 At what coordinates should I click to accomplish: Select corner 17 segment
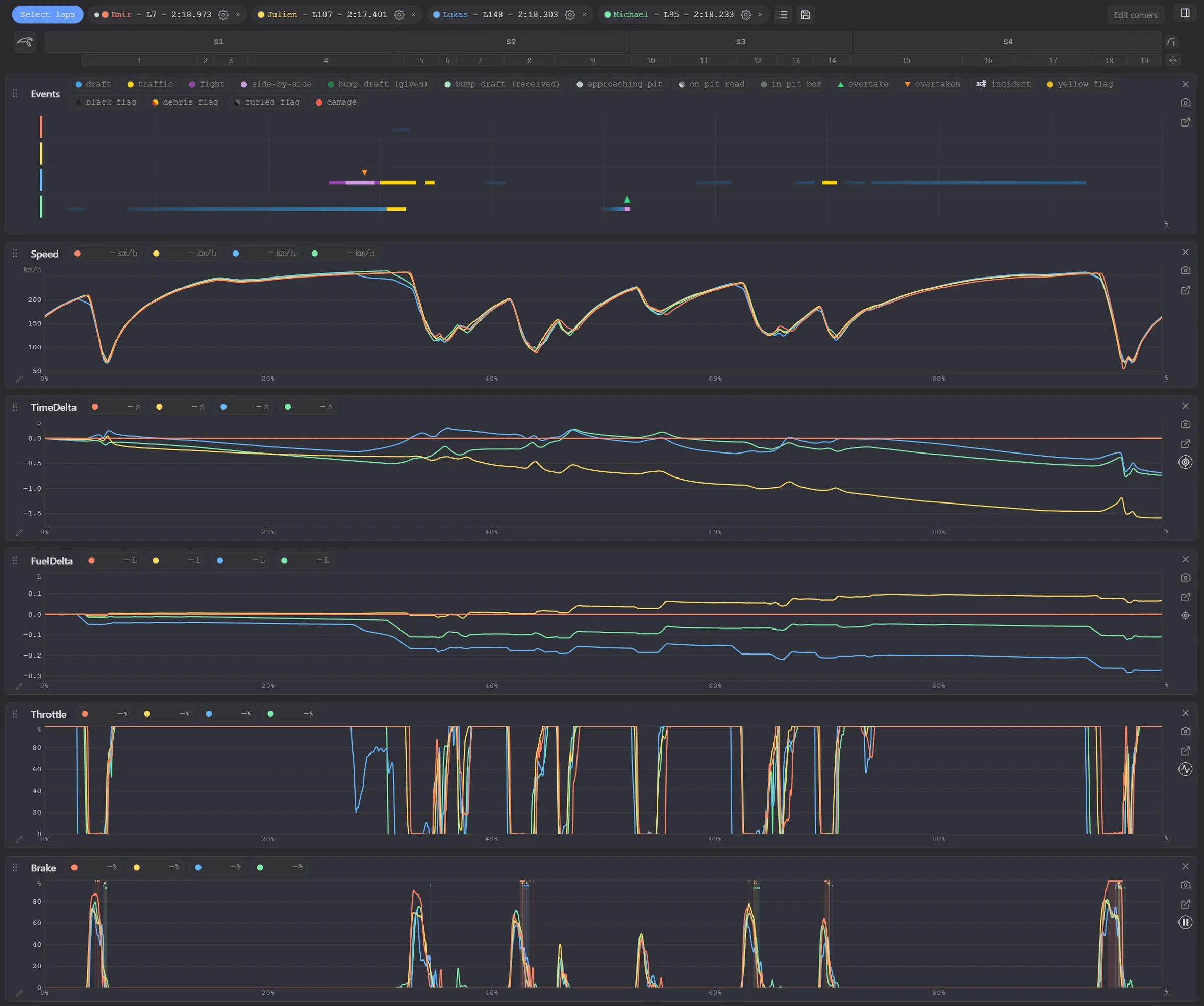click(1052, 60)
